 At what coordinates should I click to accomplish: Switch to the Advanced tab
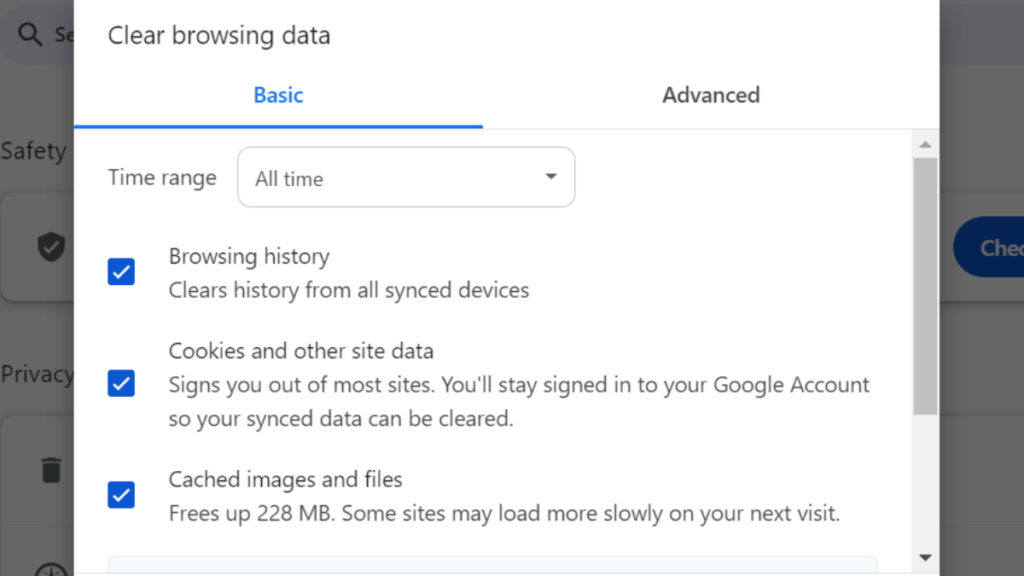click(x=710, y=95)
